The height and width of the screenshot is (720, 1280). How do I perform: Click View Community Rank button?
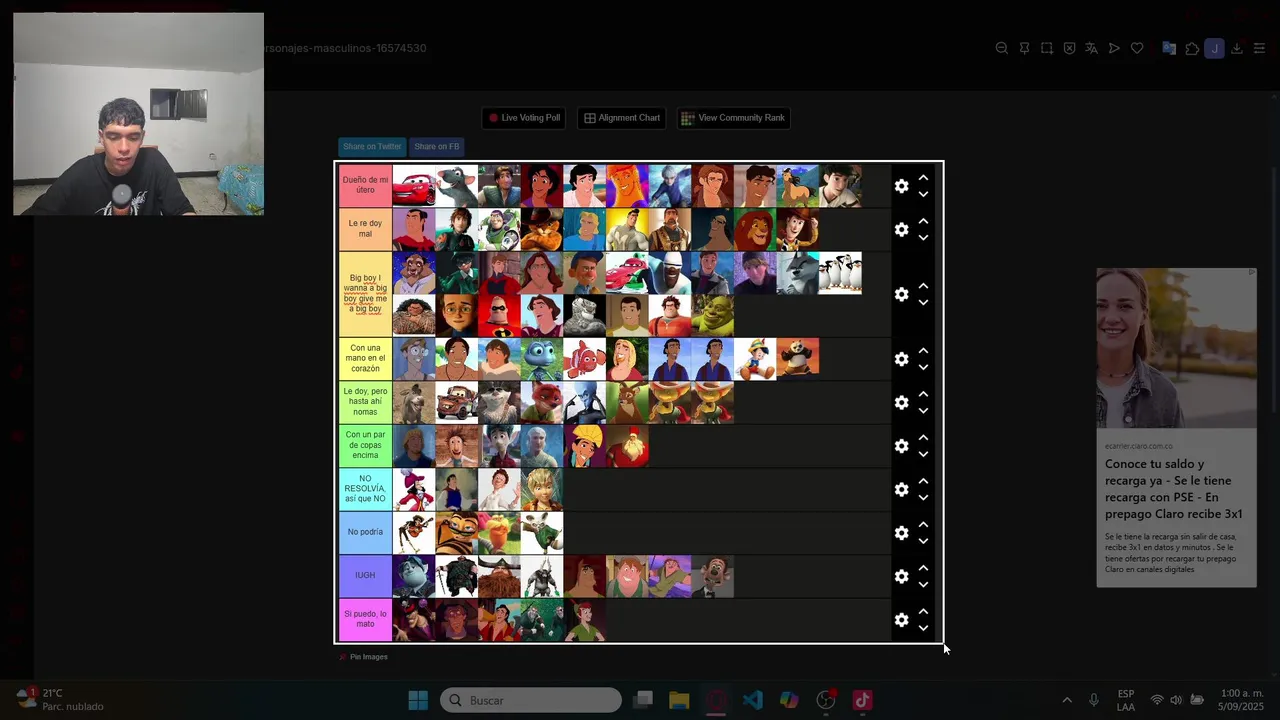click(733, 118)
